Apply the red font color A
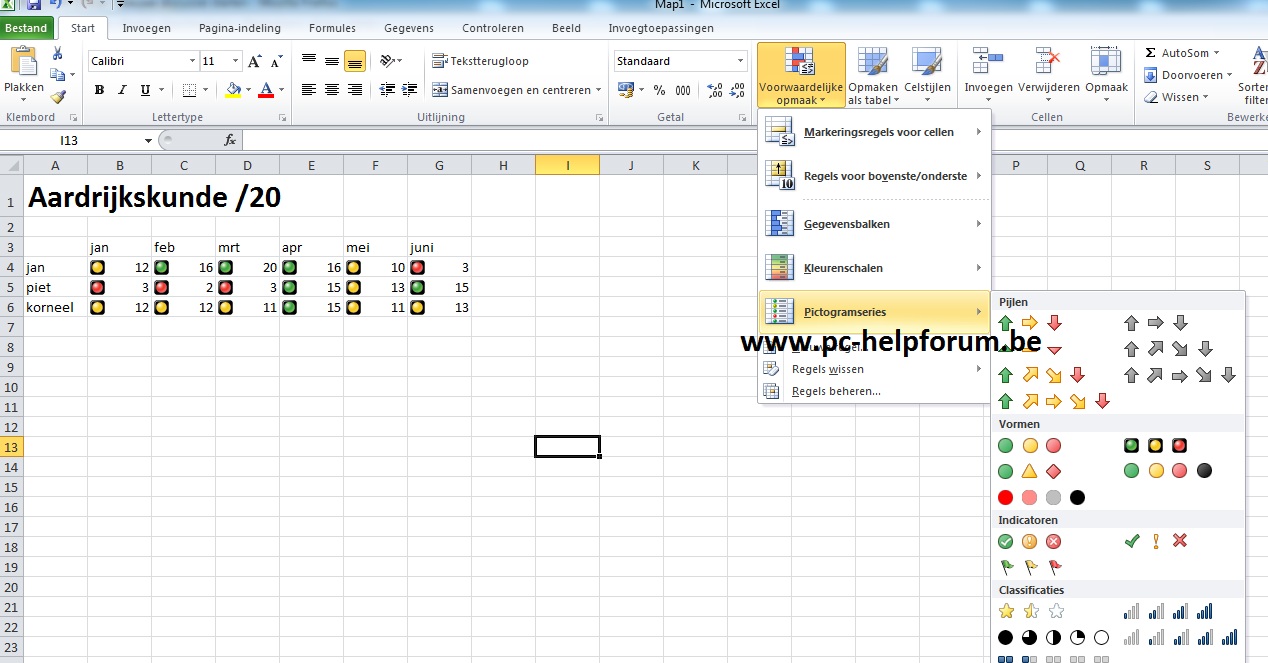 tap(266, 90)
